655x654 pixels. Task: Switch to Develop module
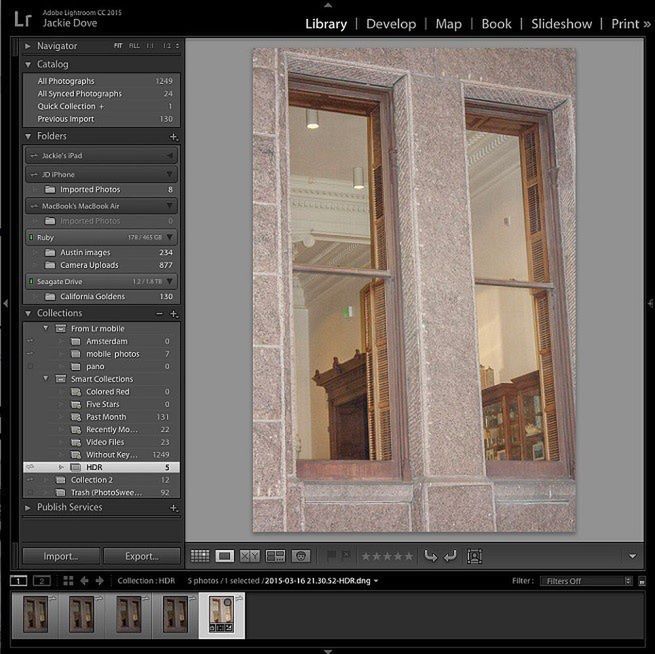391,24
